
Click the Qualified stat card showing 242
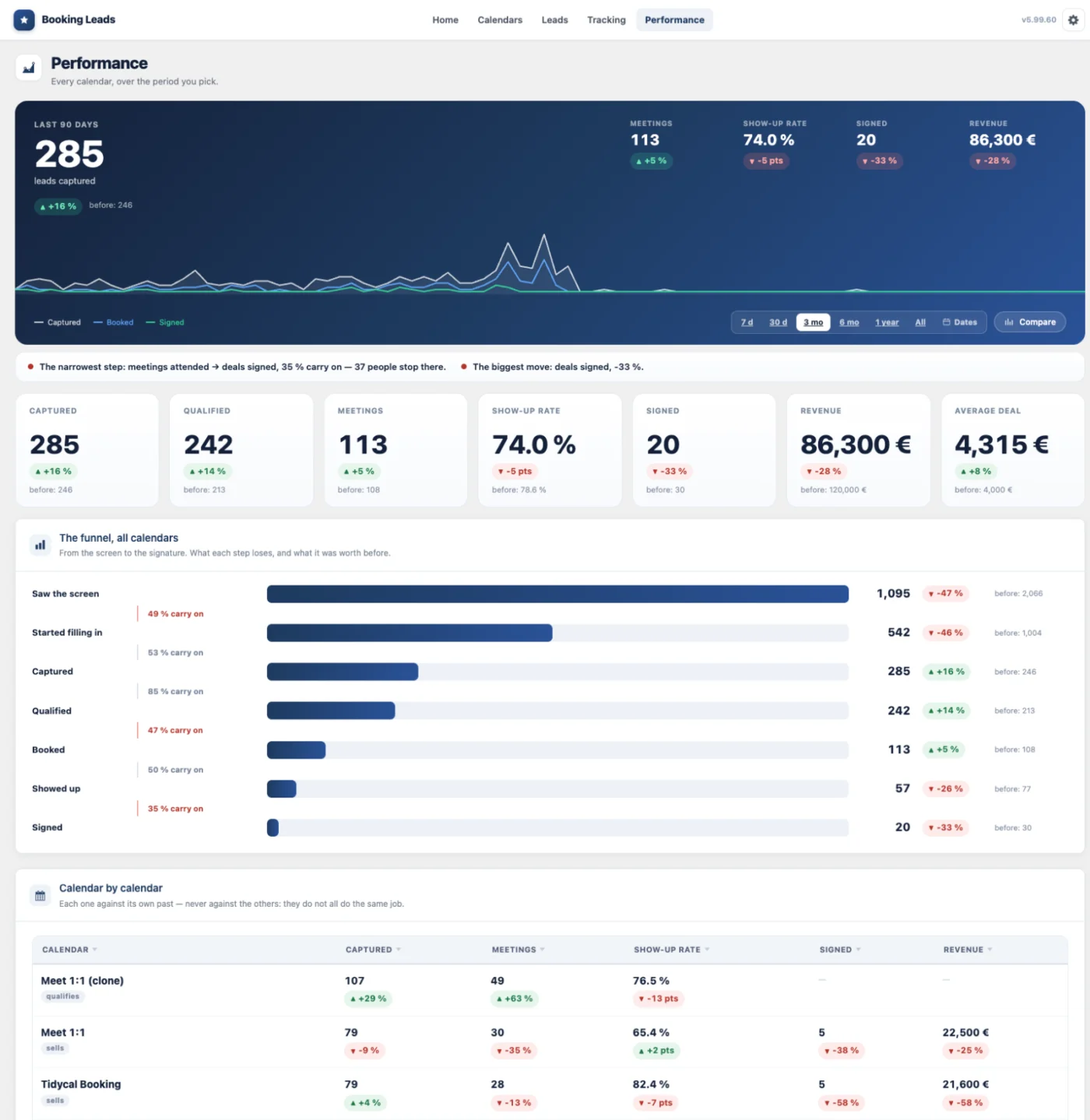[x=241, y=450]
